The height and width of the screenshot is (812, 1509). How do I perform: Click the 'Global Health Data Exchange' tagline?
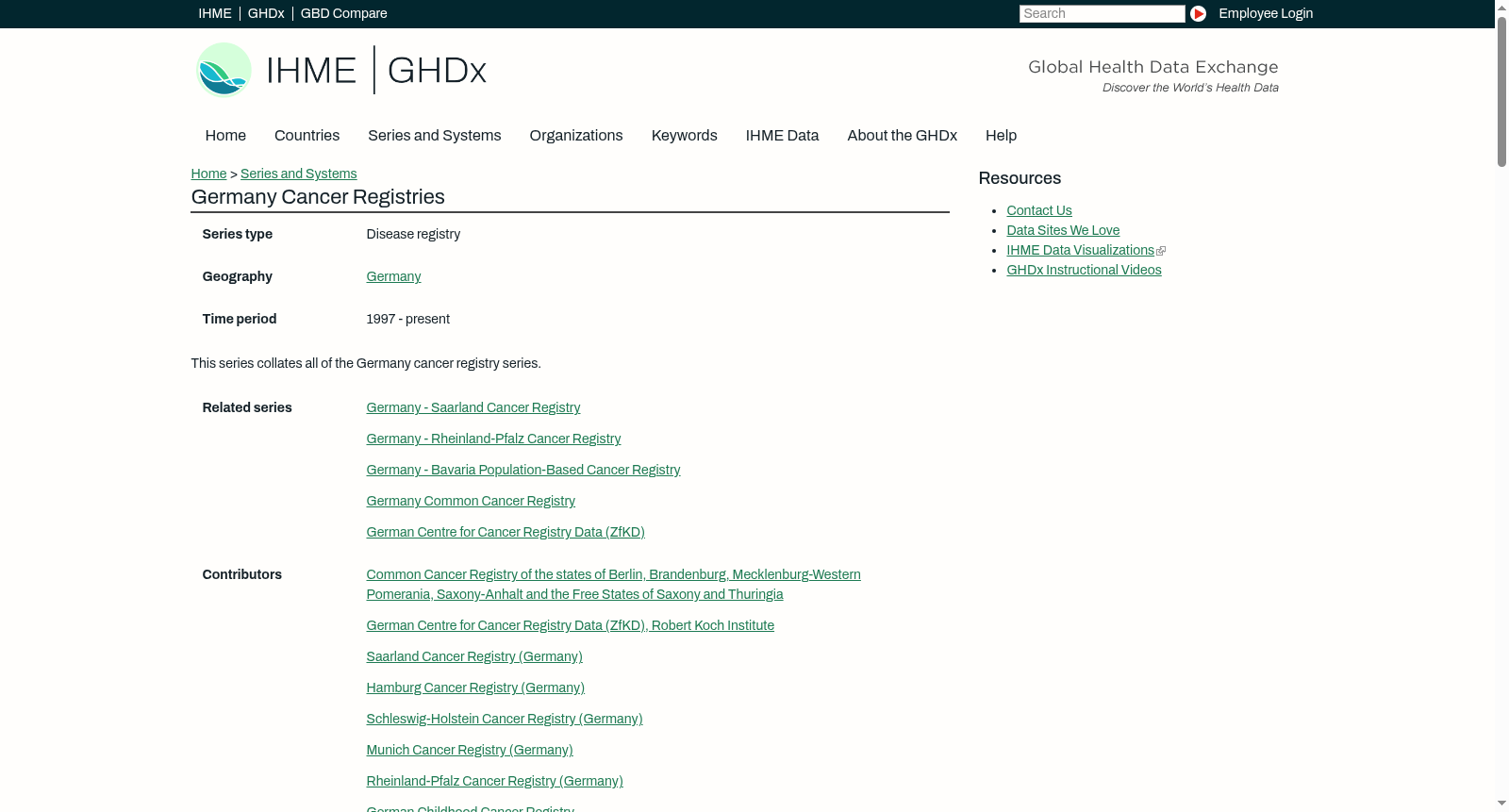(1152, 67)
